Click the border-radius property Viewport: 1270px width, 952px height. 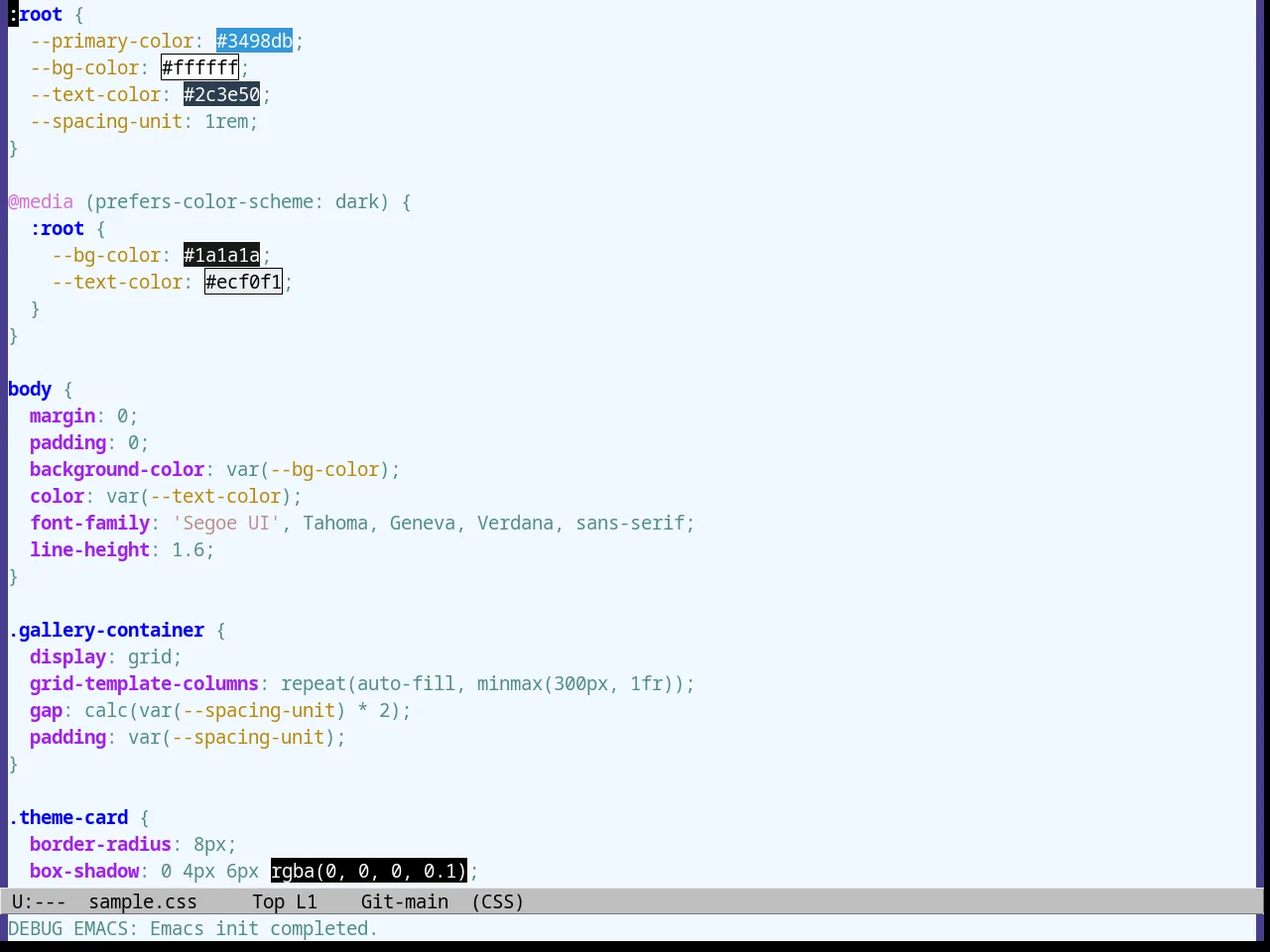tap(100, 844)
